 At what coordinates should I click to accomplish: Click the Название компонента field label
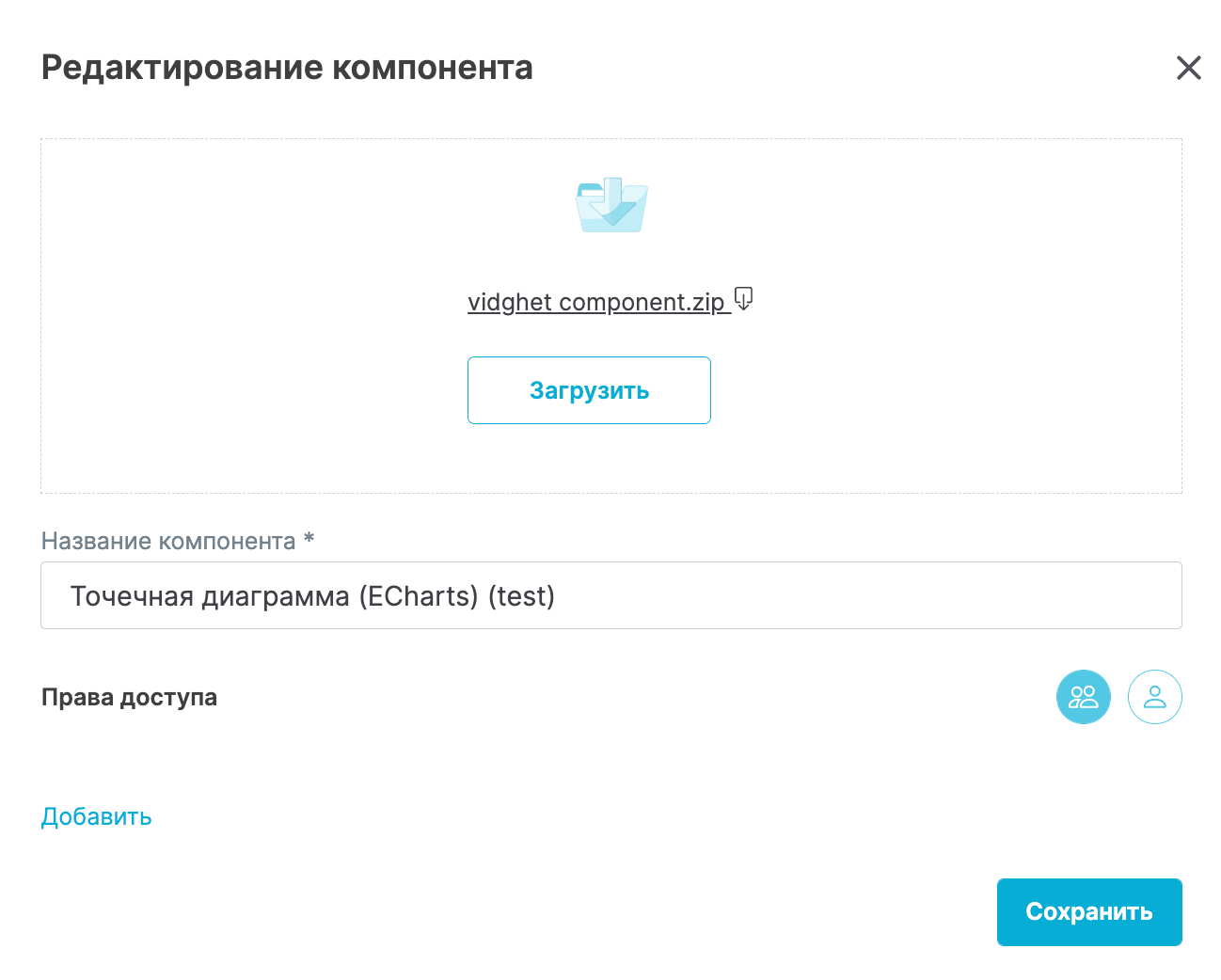168,541
